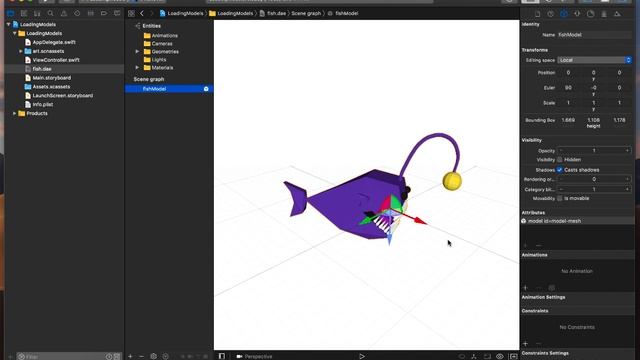Select the model id=model-mesh attribute row
The width and height of the screenshot is (640, 360).
pyautogui.click(x=577, y=221)
